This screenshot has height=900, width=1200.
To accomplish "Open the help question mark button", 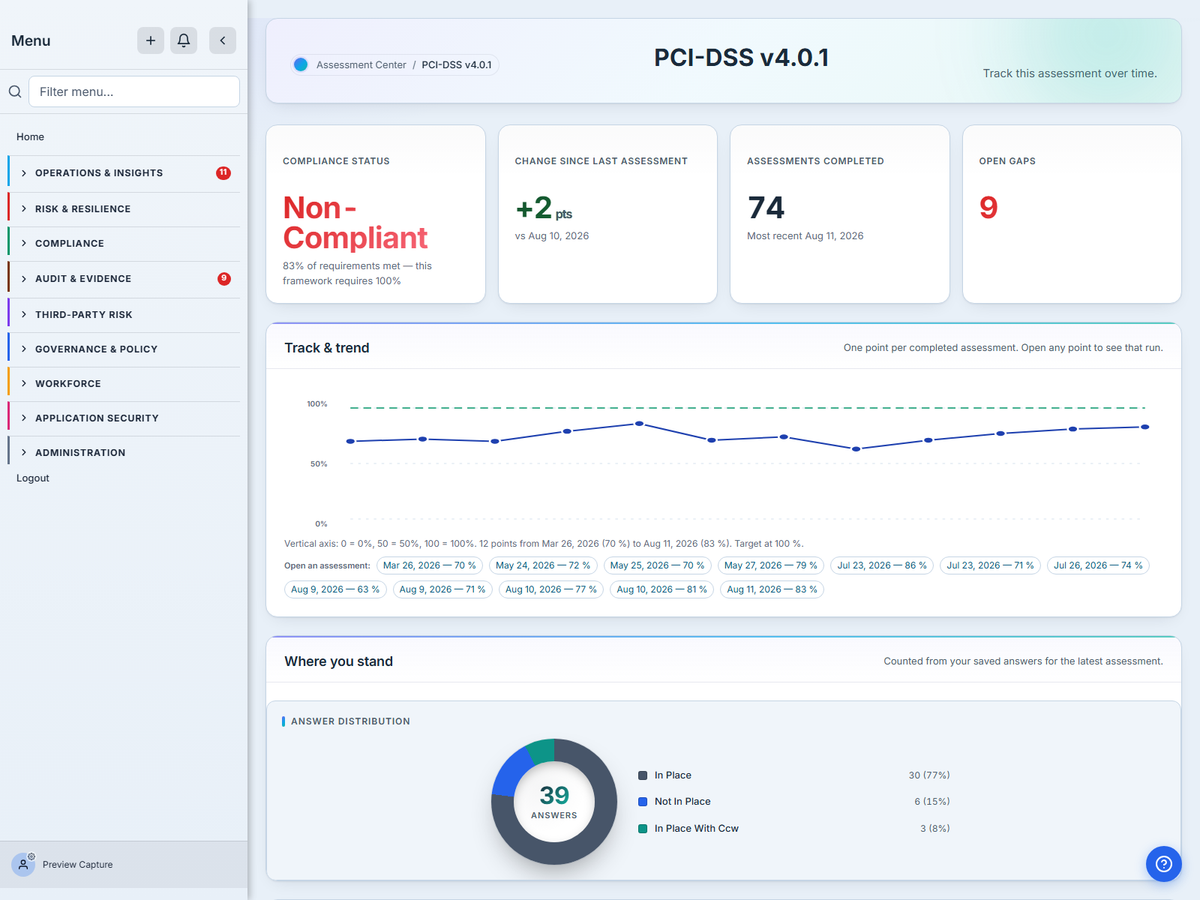I will click(1163, 863).
